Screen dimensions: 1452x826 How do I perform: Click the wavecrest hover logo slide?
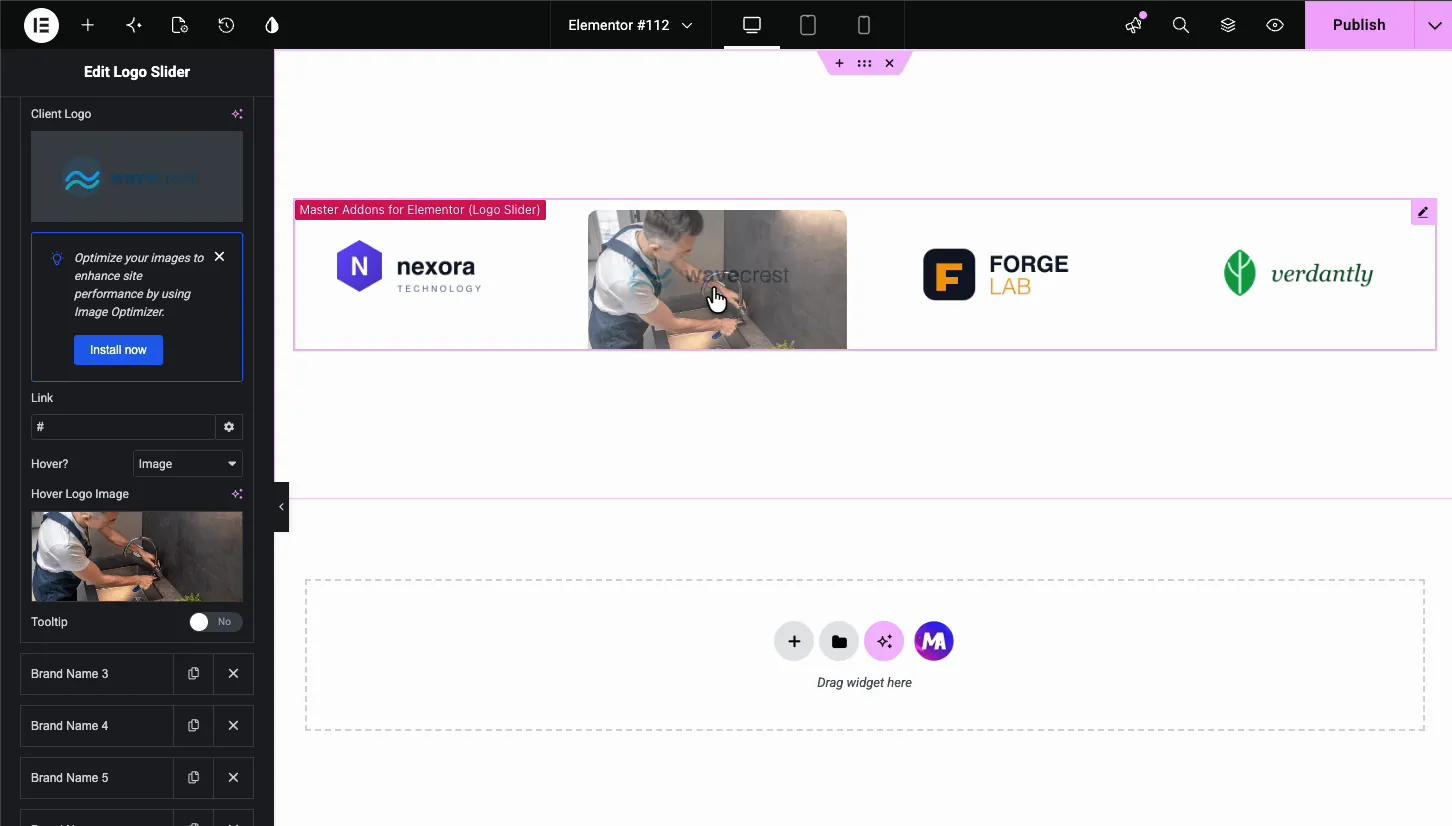point(717,279)
